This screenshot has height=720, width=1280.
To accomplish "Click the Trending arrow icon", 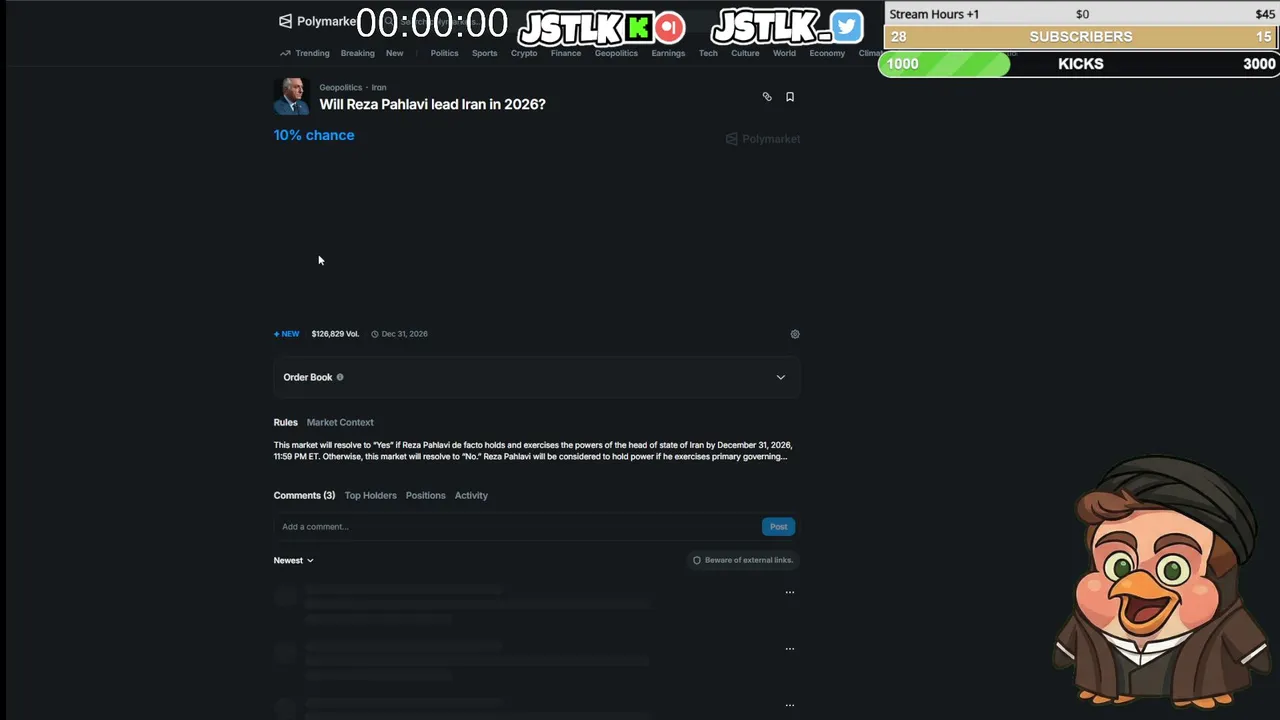I will [285, 53].
